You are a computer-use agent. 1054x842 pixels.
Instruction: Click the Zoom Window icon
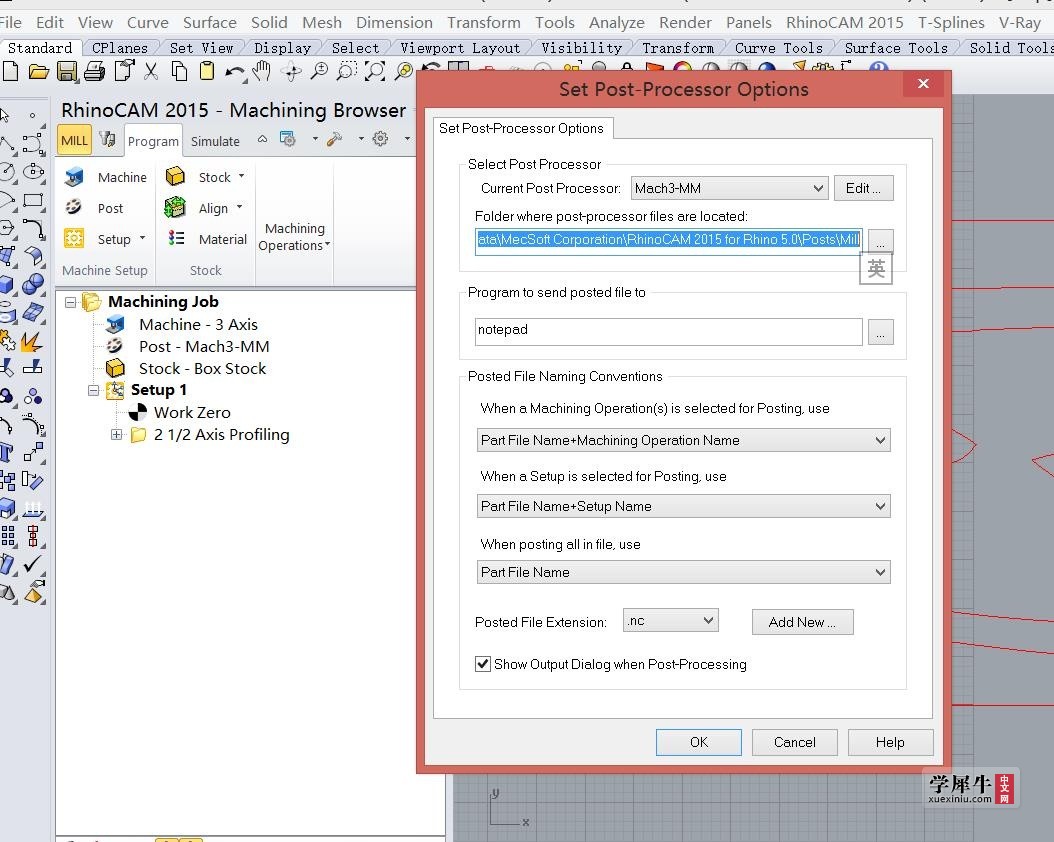pos(347,71)
